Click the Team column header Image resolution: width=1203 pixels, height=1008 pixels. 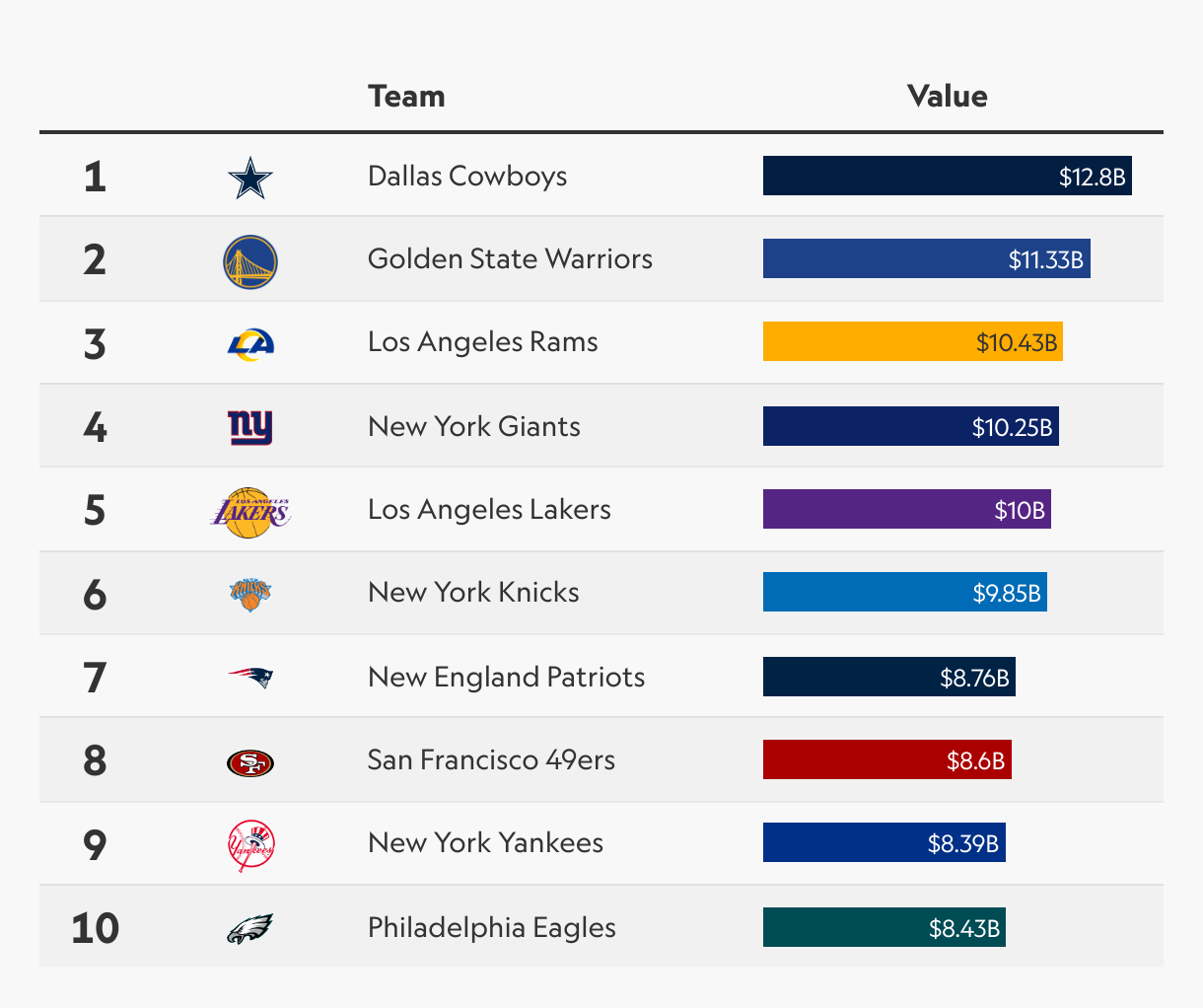[406, 97]
